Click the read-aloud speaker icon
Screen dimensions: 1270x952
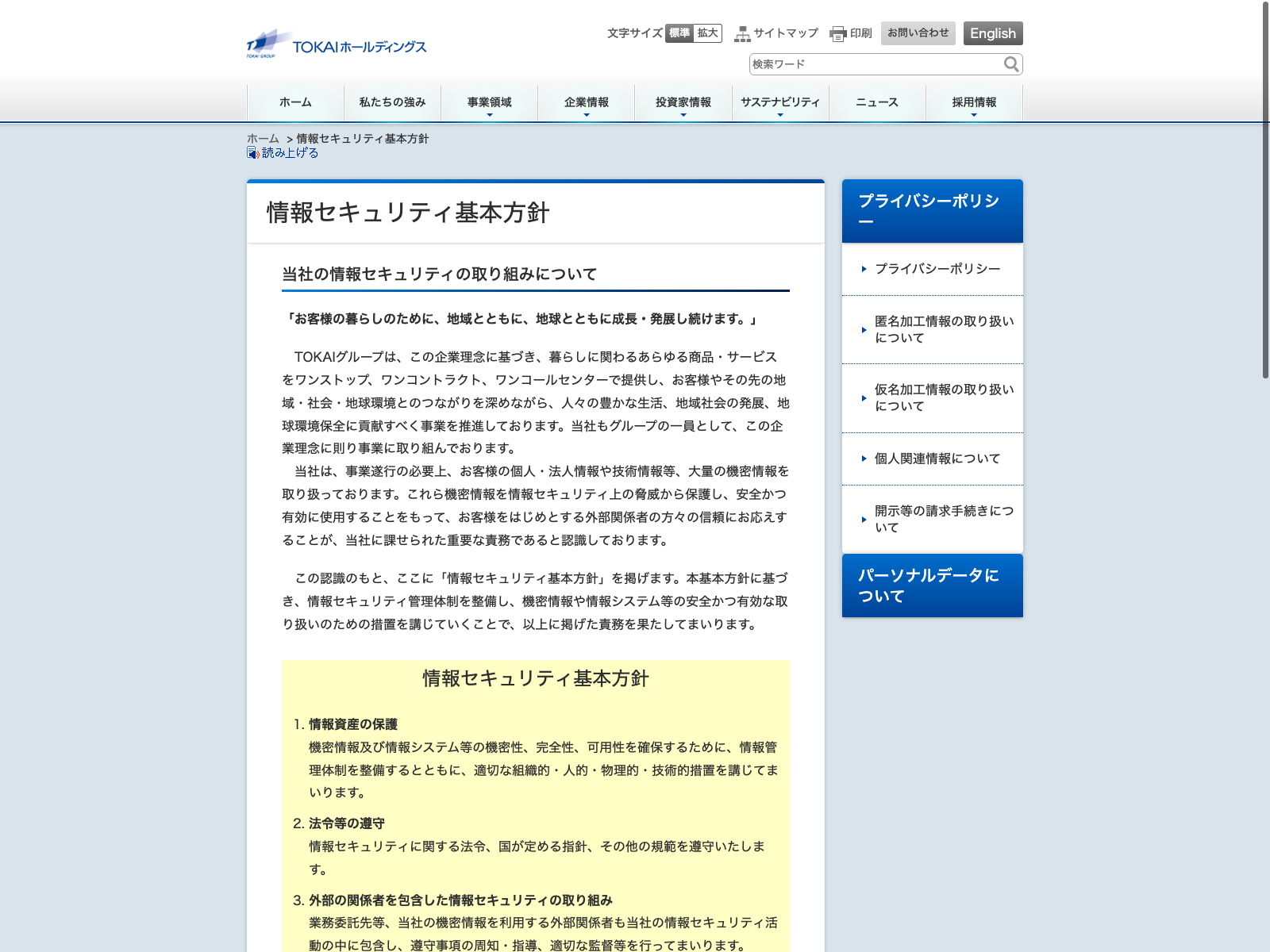[x=252, y=153]
